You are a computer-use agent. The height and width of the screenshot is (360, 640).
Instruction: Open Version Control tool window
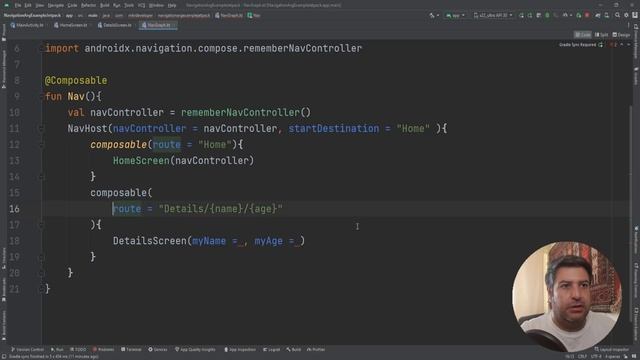pyautogui.click(x=27, y=350)
